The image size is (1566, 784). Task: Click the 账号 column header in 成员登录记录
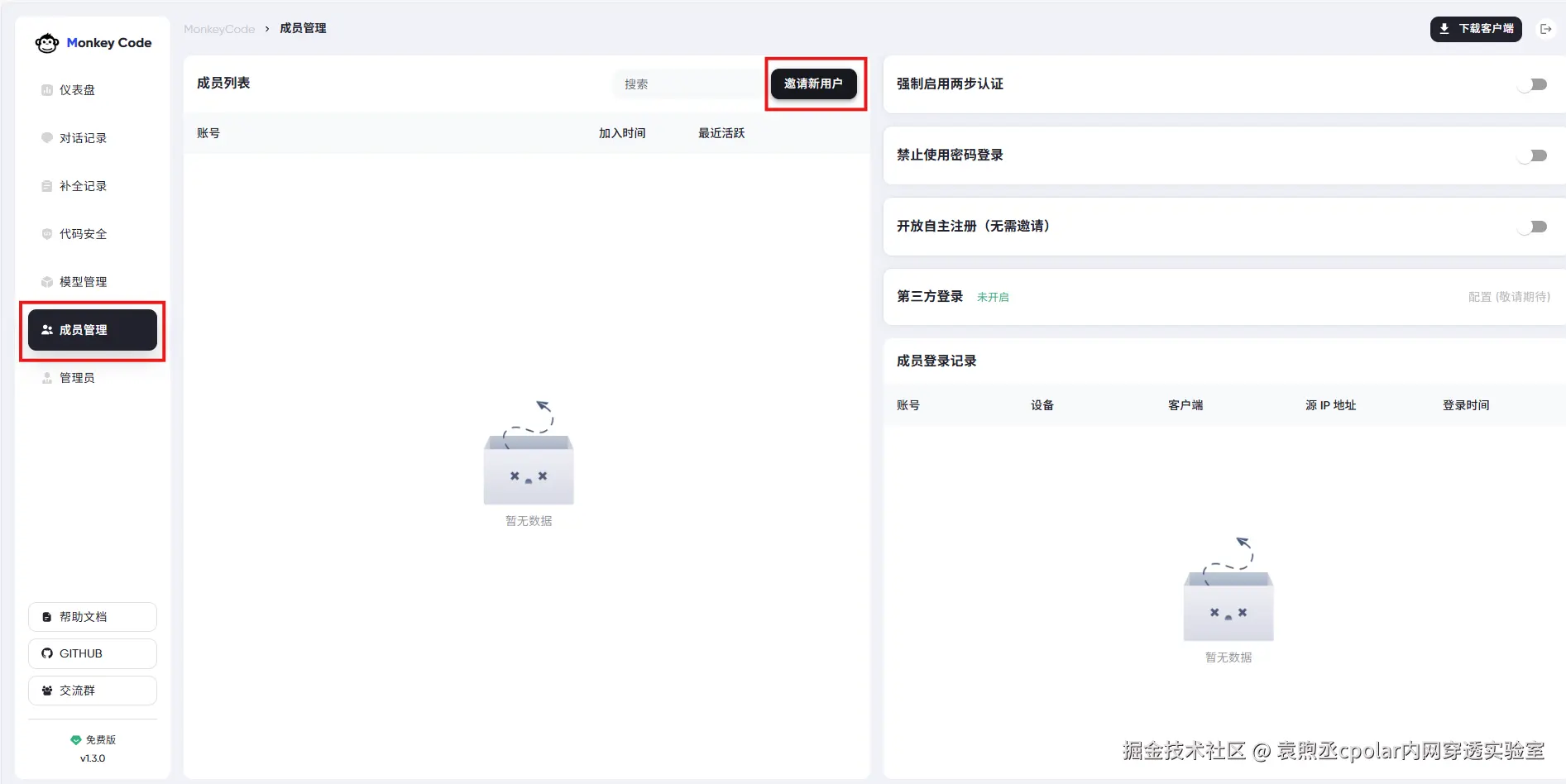pos(908,405)
